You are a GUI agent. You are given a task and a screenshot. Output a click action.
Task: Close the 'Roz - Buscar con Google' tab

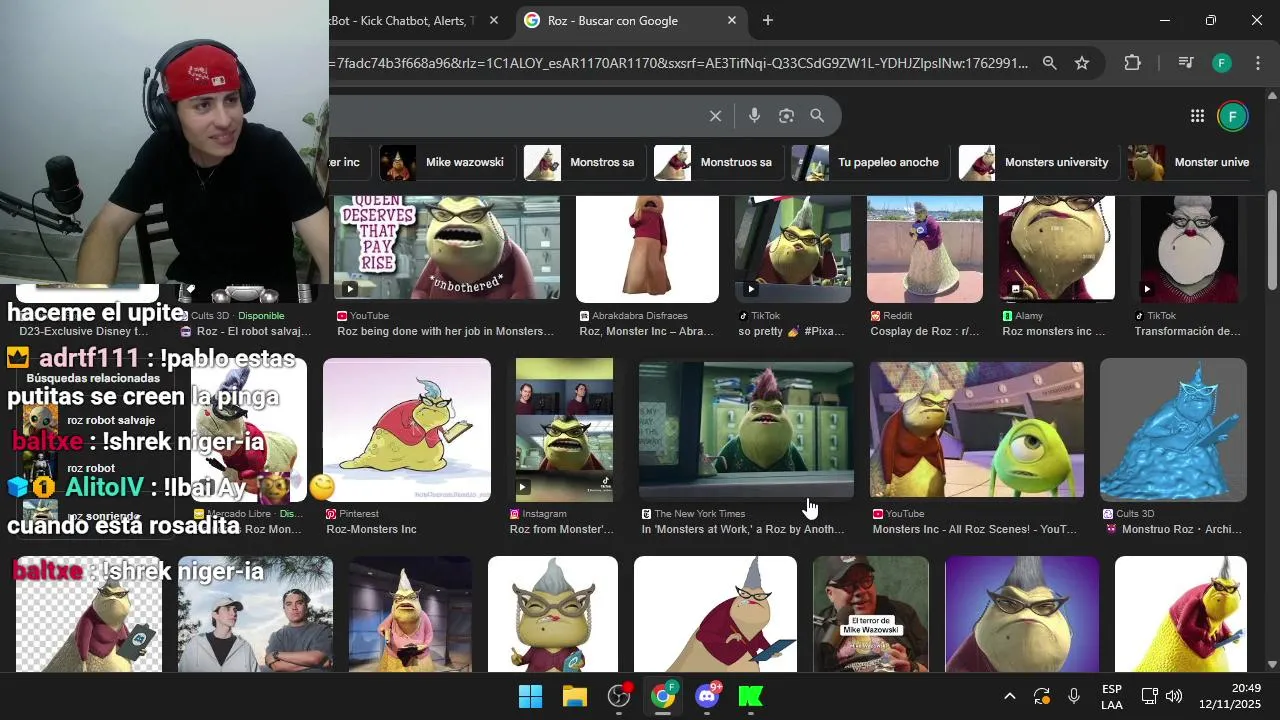[x=732, y=20]
